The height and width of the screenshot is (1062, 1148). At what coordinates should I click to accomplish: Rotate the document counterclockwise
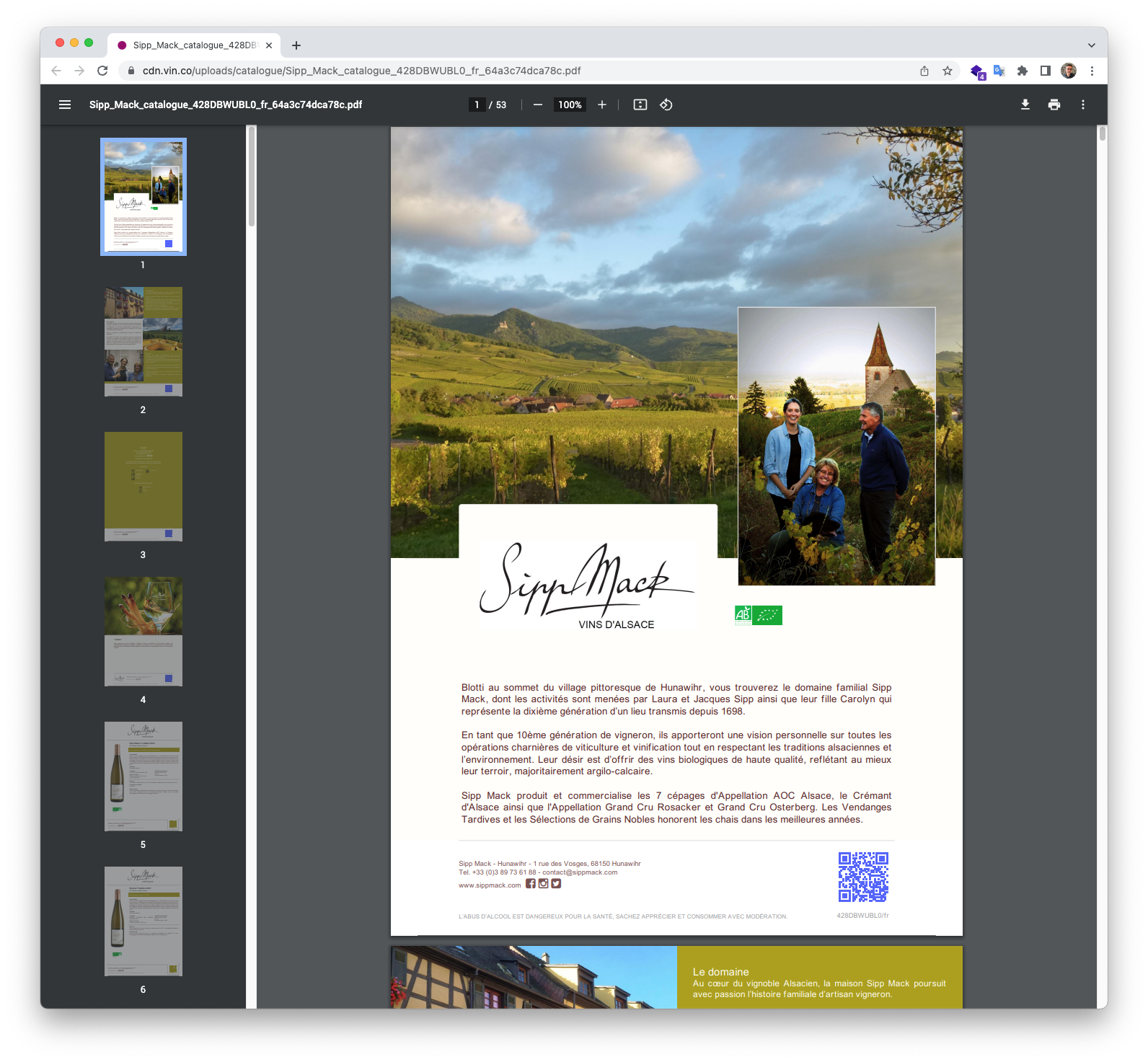666,105
